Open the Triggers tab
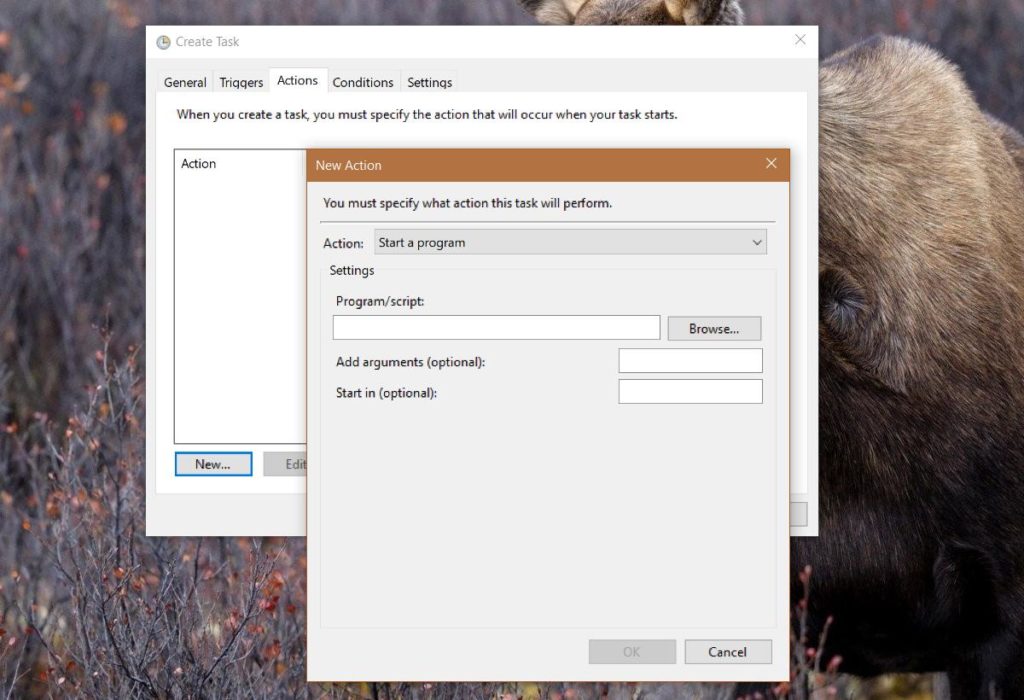 240,82
